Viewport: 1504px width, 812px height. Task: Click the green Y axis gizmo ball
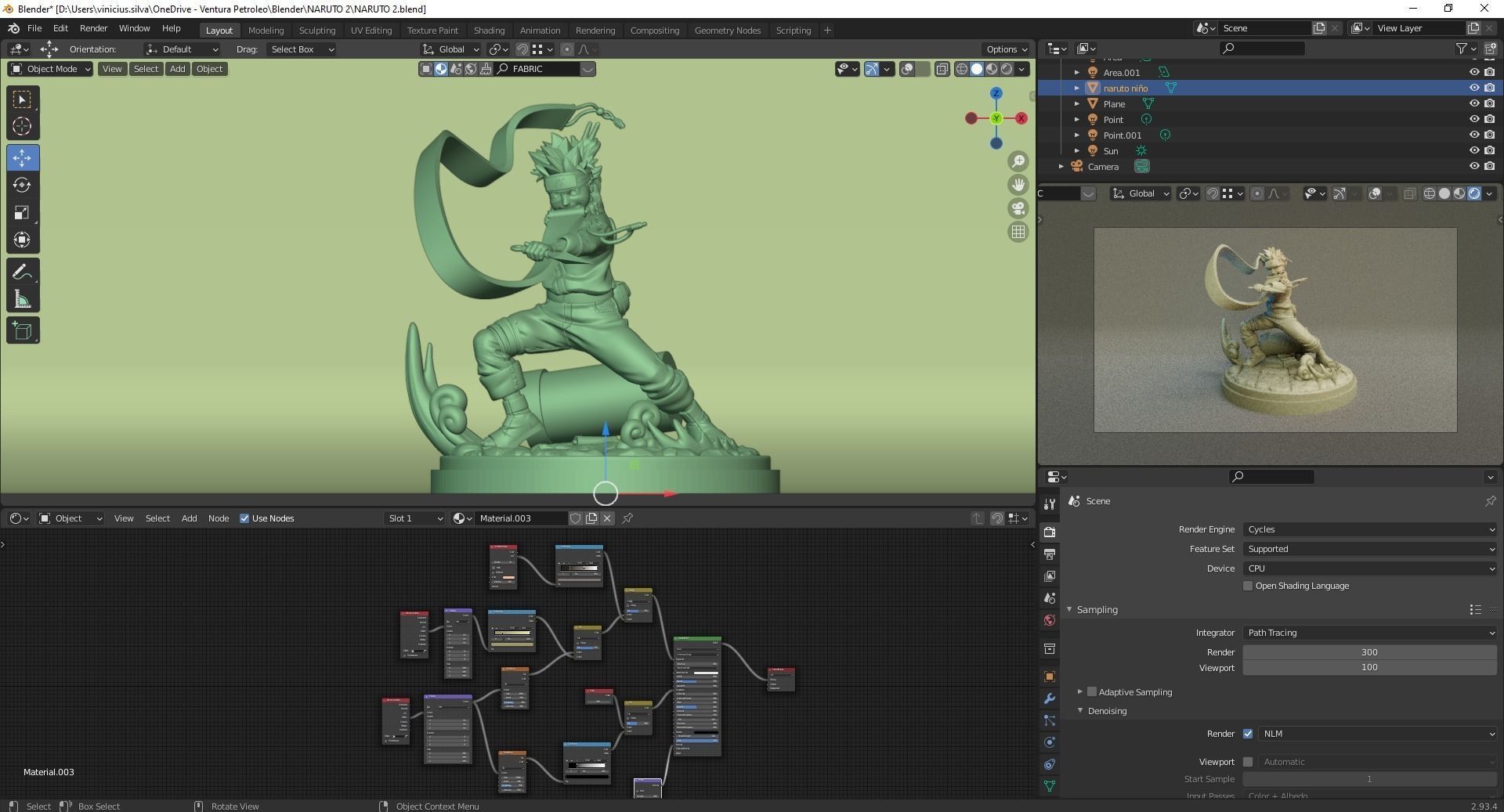pyautogui.click(x=996, y=118)
